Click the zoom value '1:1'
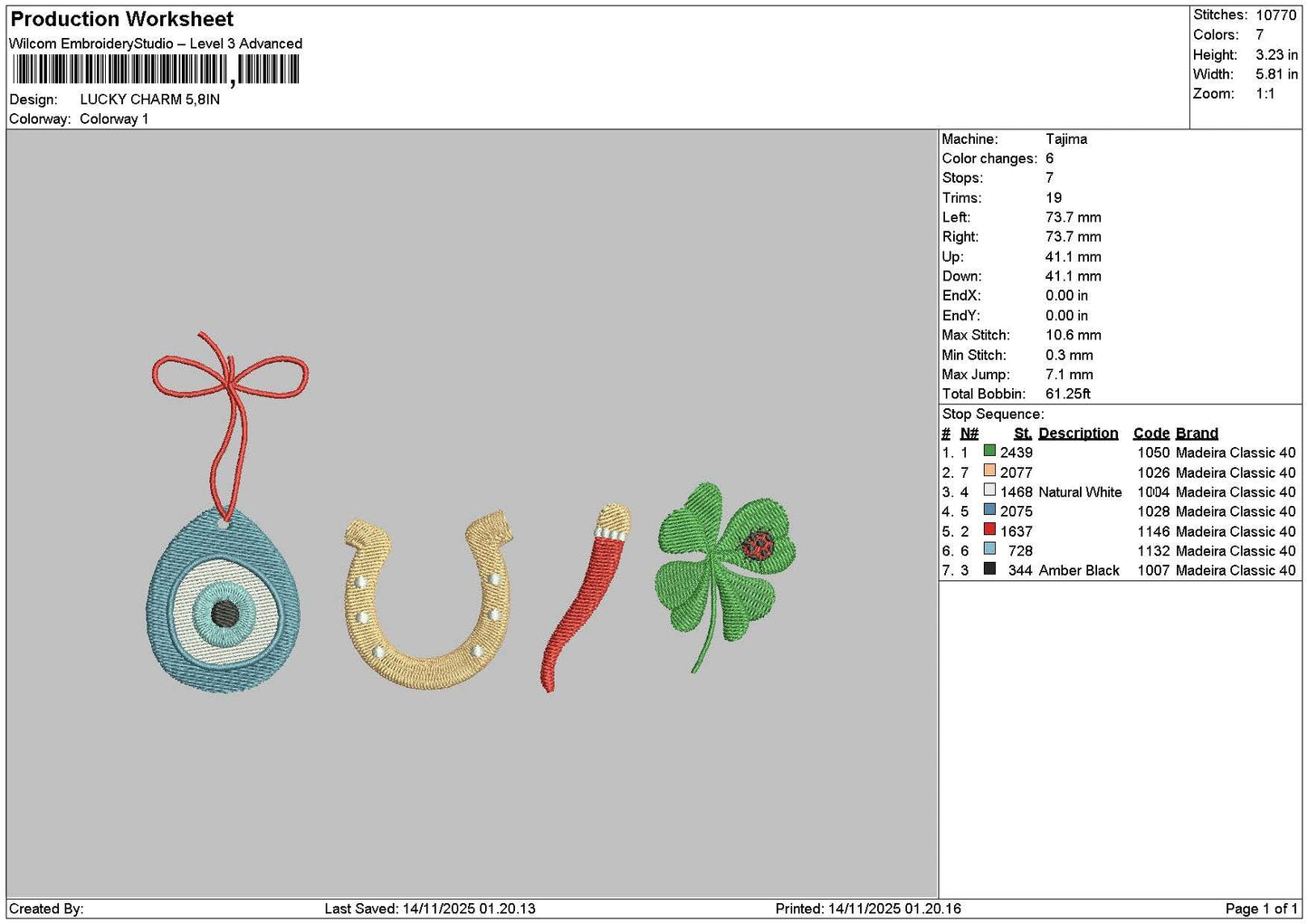Image resolution: width=1308 pixels, height=924 pixels. [x=1265, y=94]
